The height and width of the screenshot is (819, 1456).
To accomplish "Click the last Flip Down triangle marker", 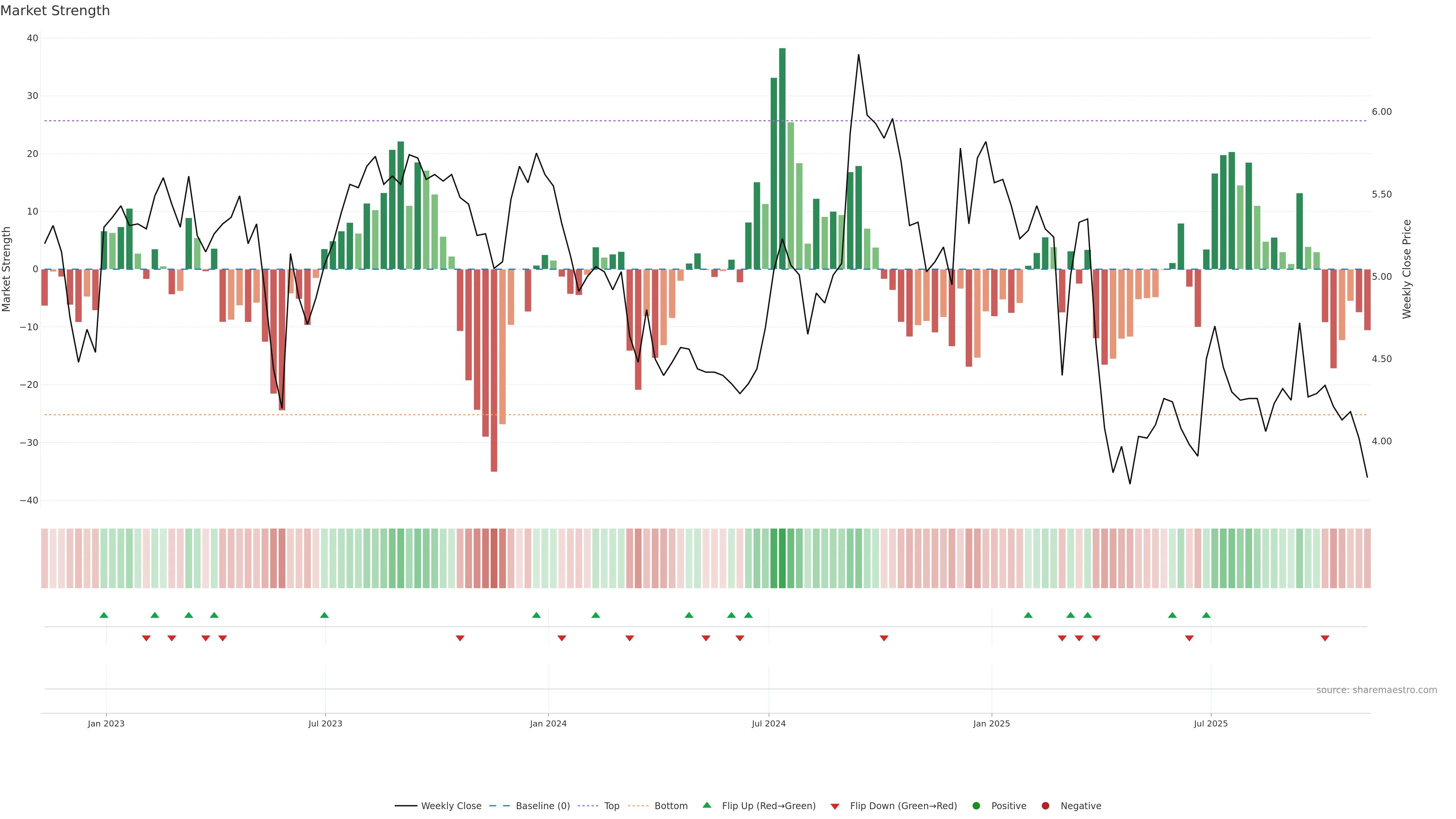I will click(1324, 638).
